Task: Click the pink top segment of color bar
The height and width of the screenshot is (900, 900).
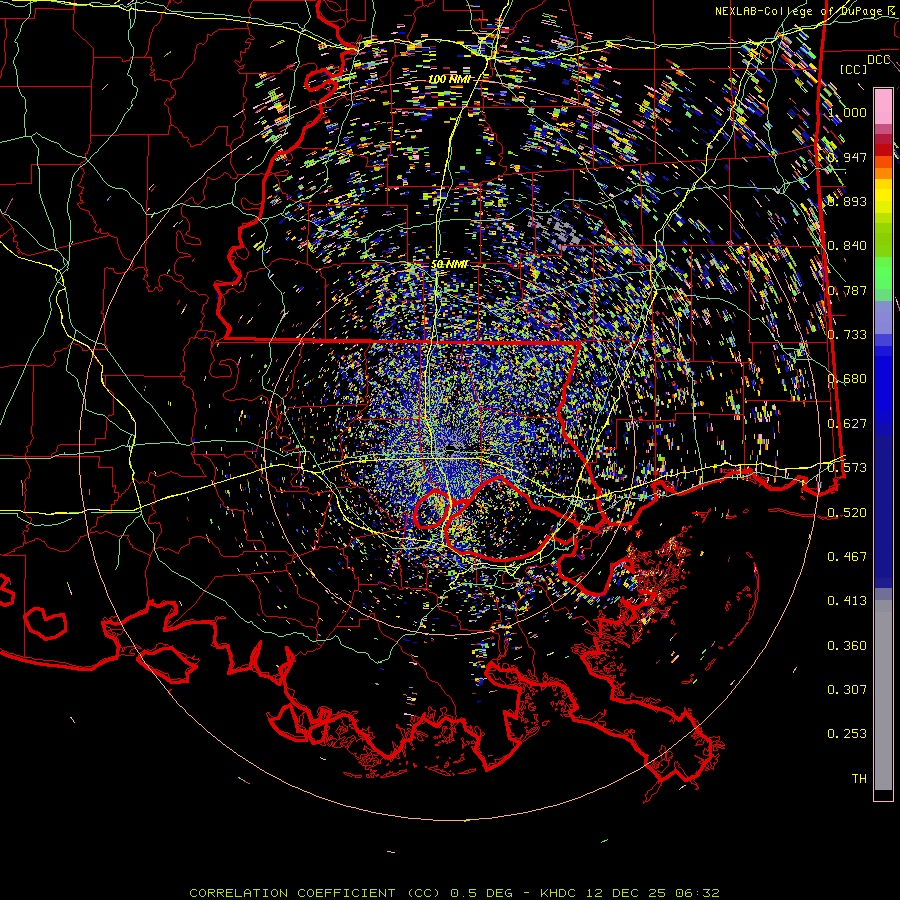Action: 883,106
